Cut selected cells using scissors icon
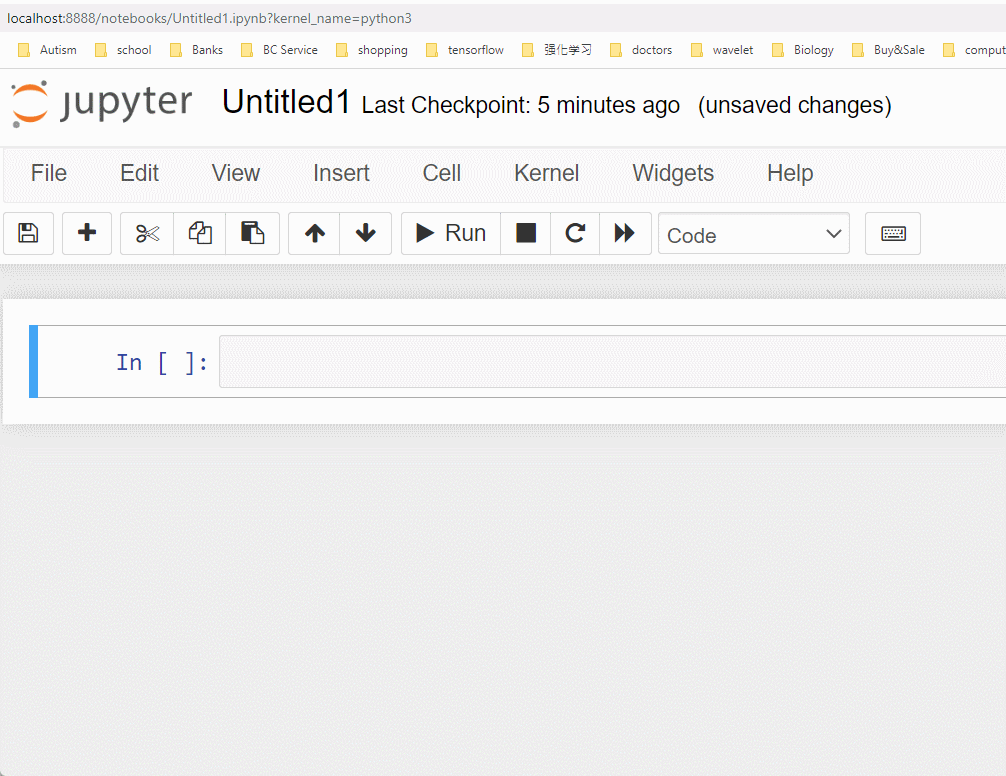Screen dimensions: 1006x776 click(x=147, y=233)
